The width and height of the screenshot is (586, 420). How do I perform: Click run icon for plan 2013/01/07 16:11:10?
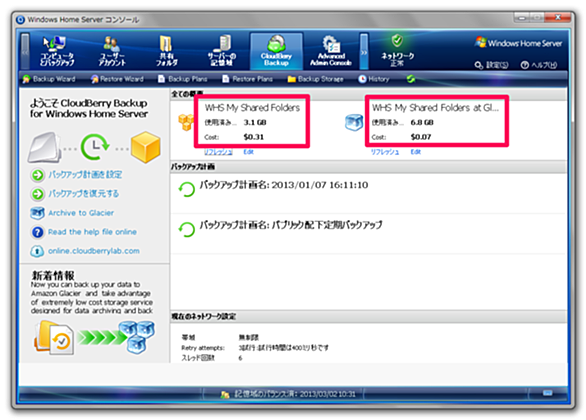[186, 189]
